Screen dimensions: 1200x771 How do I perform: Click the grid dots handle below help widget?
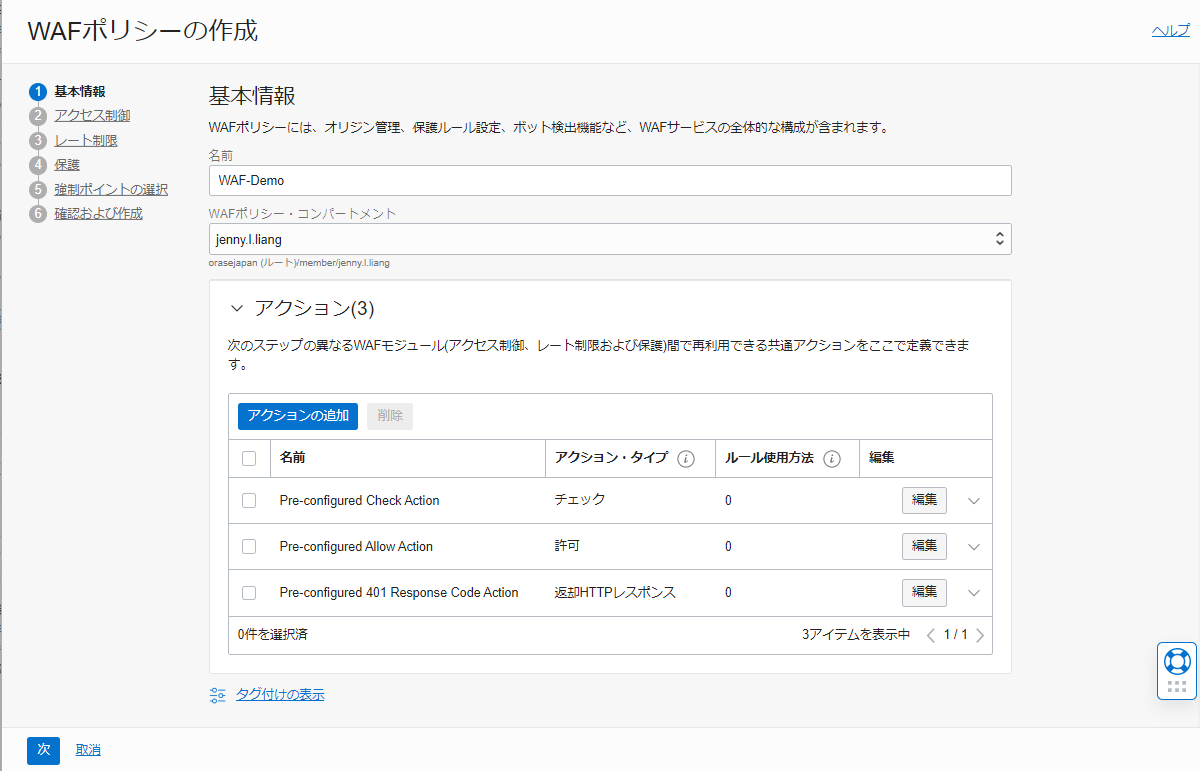pyautogui.click(x=1177, y=687)
